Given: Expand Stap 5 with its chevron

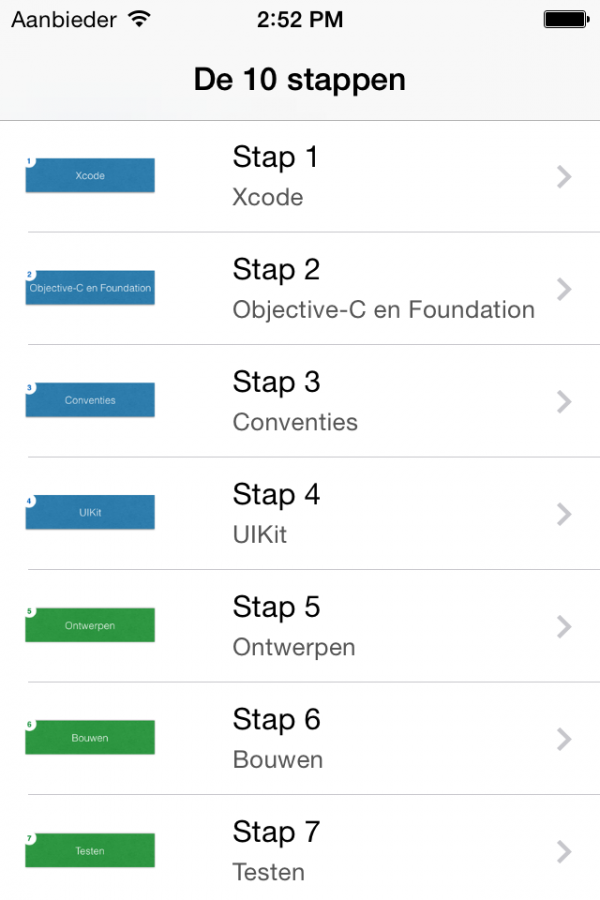Looking at the screenshot, I should (x=564, y=627).
